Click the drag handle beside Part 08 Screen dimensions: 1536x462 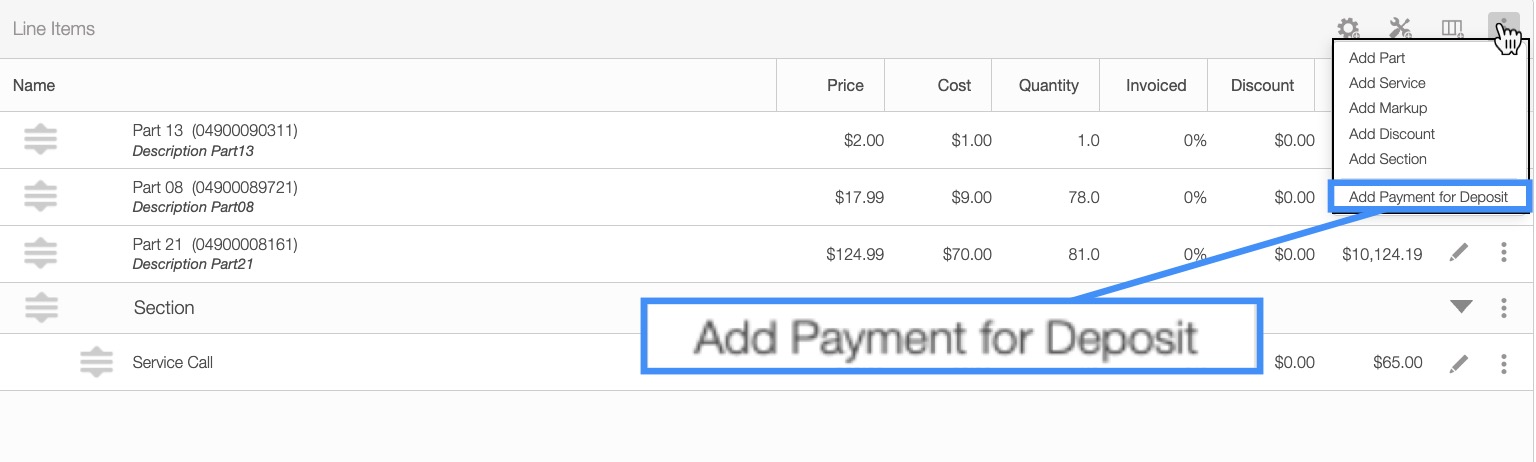click(x=40, y=197)
